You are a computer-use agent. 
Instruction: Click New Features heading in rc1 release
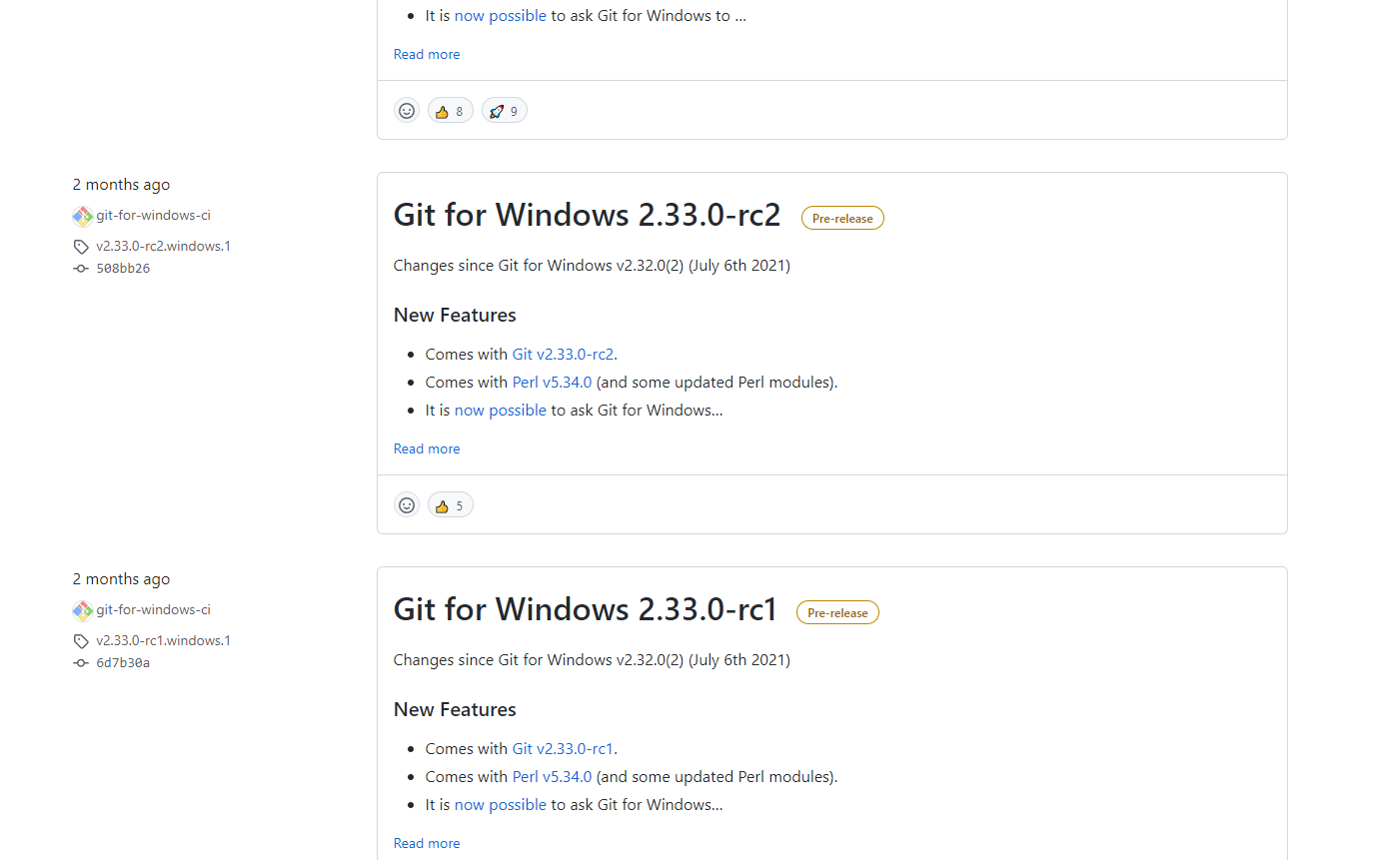(455, 709)
